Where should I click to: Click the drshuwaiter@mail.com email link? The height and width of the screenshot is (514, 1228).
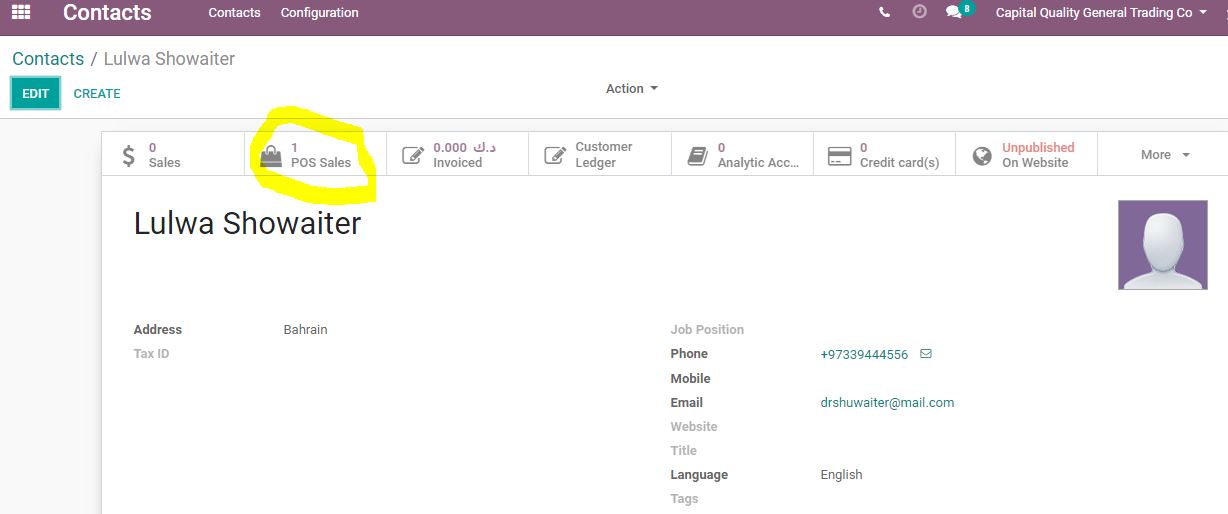[887, 403]
